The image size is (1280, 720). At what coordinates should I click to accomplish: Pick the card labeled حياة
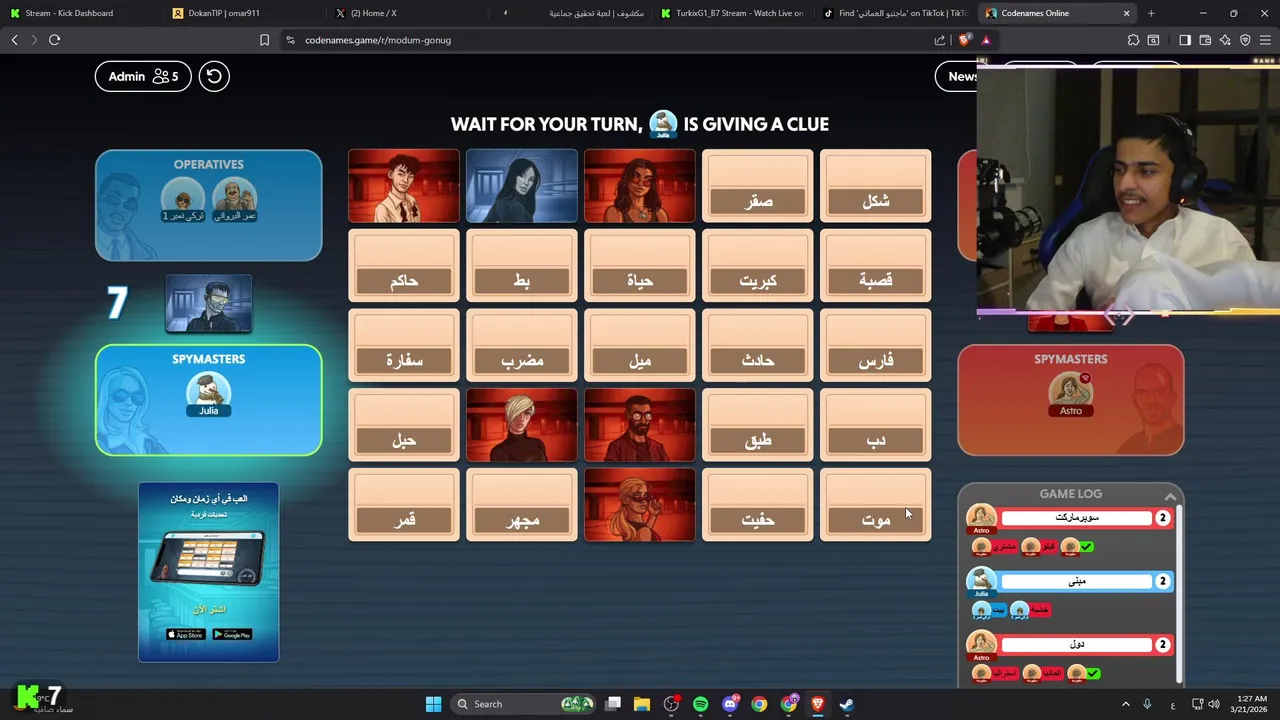tap(639, 266)
